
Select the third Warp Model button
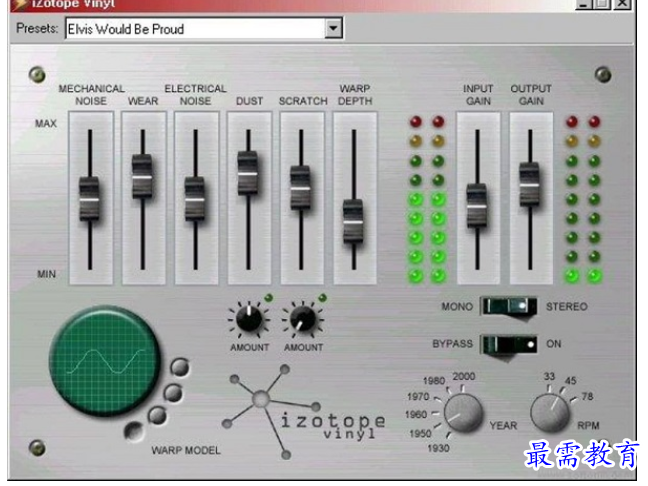157,415
